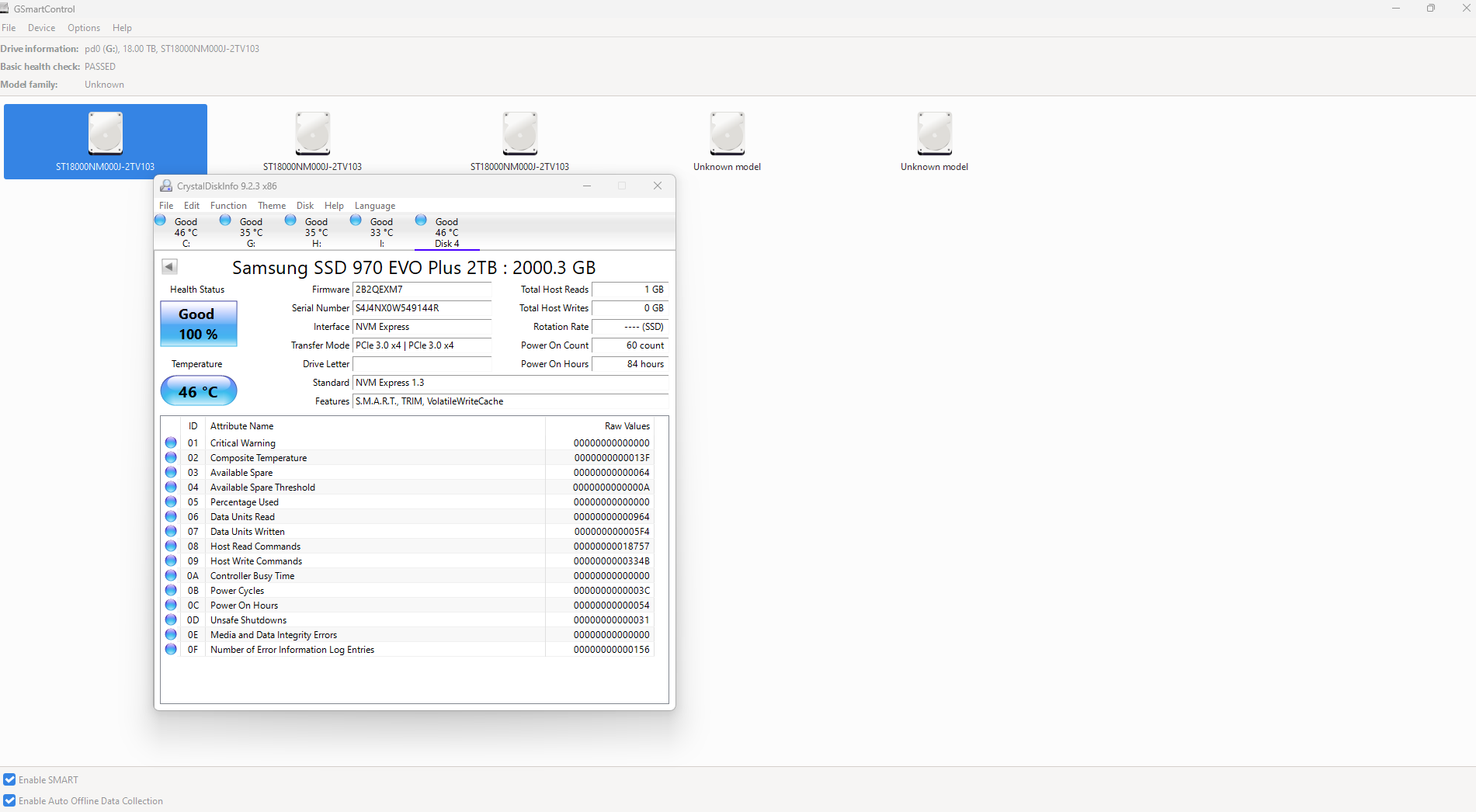Select the Available Spare Threshold row

pos(408,487)
